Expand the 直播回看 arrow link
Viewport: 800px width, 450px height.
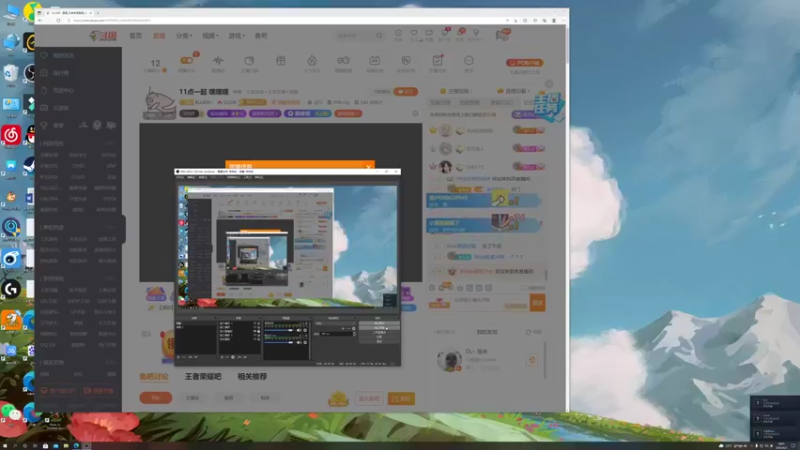514,91
